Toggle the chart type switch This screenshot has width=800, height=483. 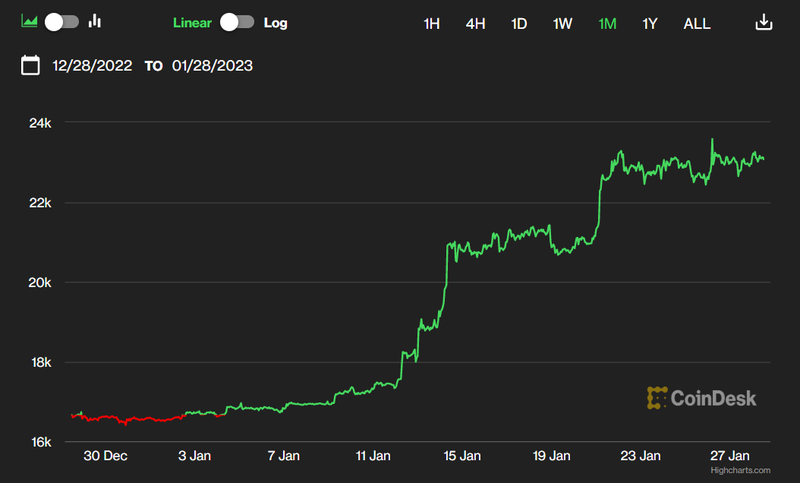(62, 22)
